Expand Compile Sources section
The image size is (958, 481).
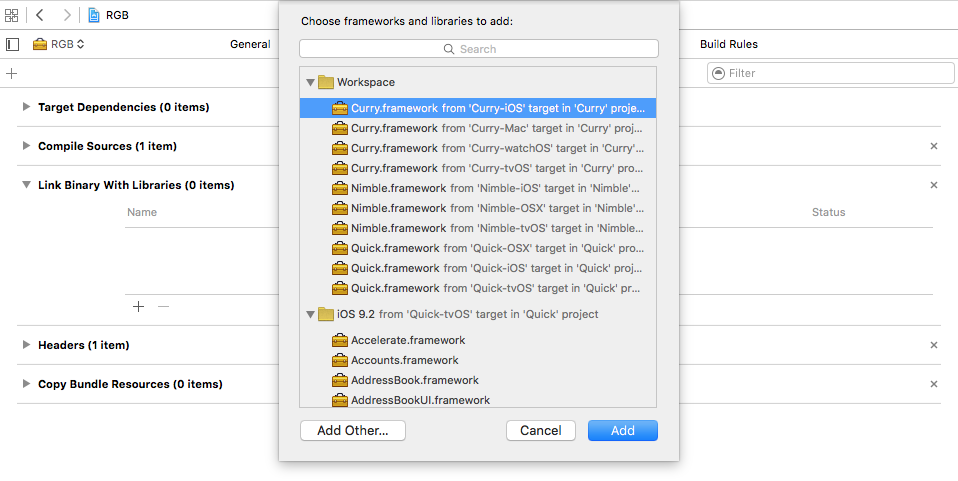tap(26, 146)
